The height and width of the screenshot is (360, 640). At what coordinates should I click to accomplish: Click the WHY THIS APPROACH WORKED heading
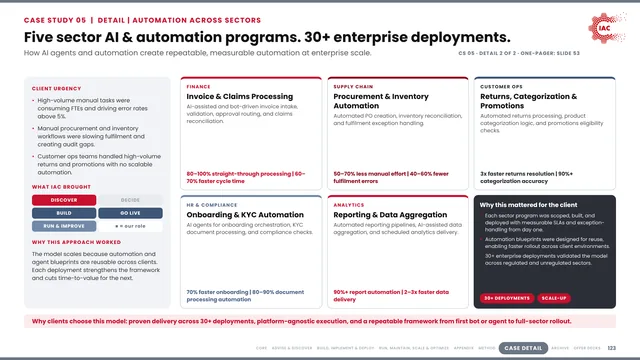click(76, 242)
